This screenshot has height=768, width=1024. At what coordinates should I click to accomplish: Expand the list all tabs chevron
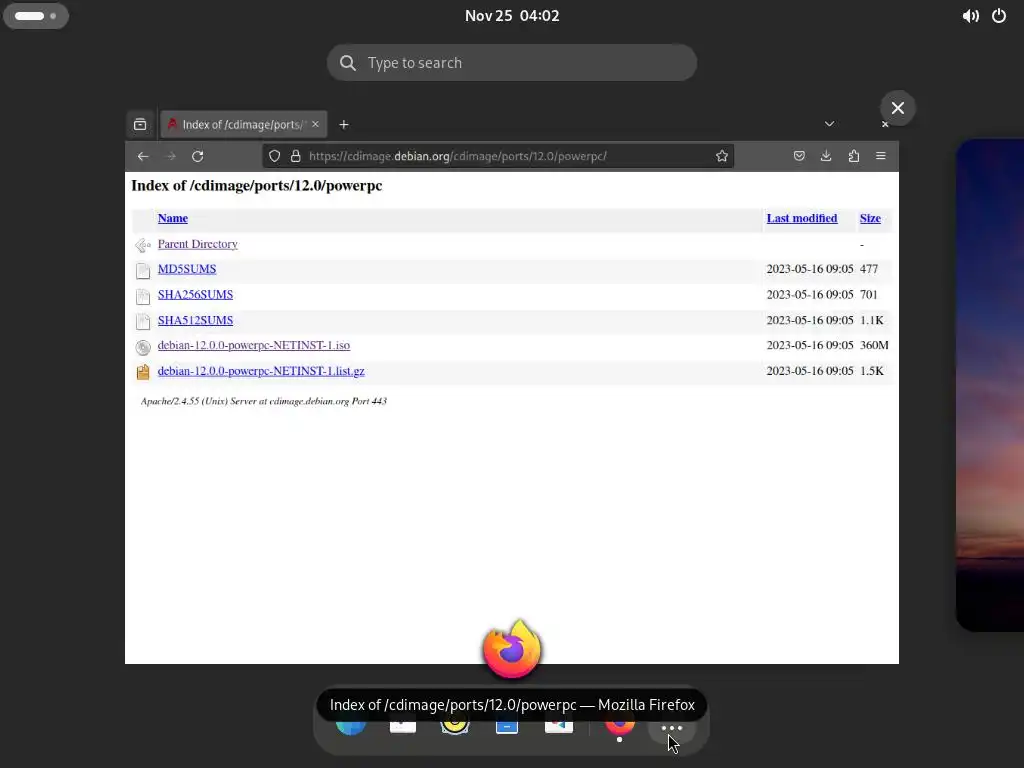829,124
